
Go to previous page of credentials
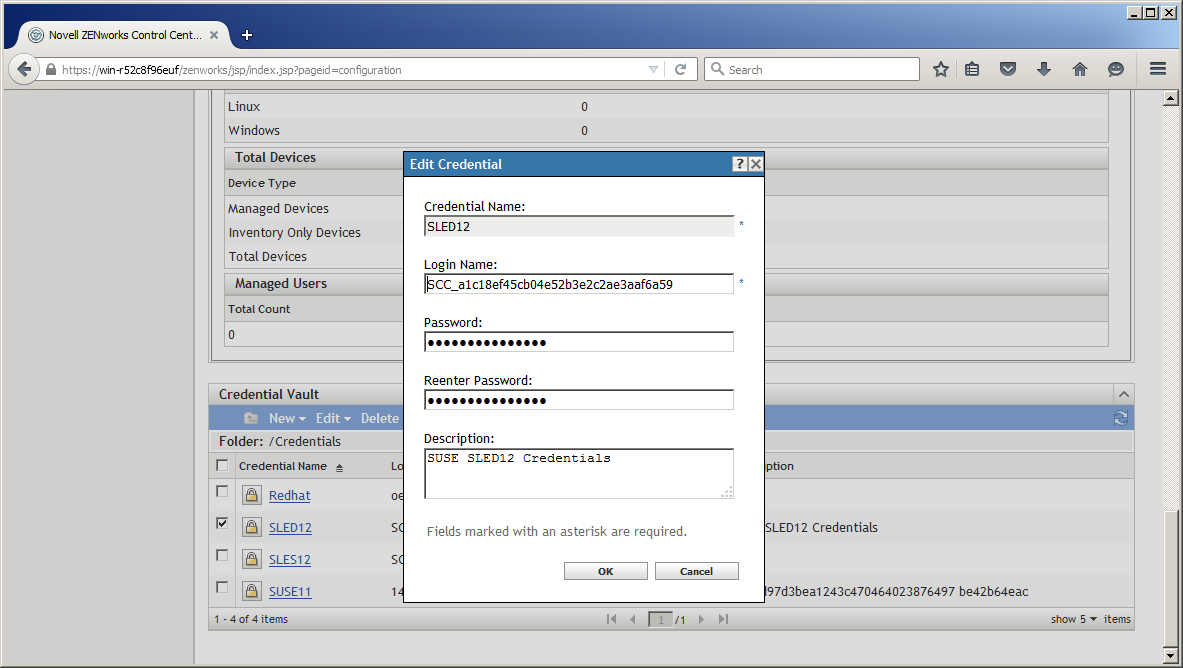(x=632, y=619)
